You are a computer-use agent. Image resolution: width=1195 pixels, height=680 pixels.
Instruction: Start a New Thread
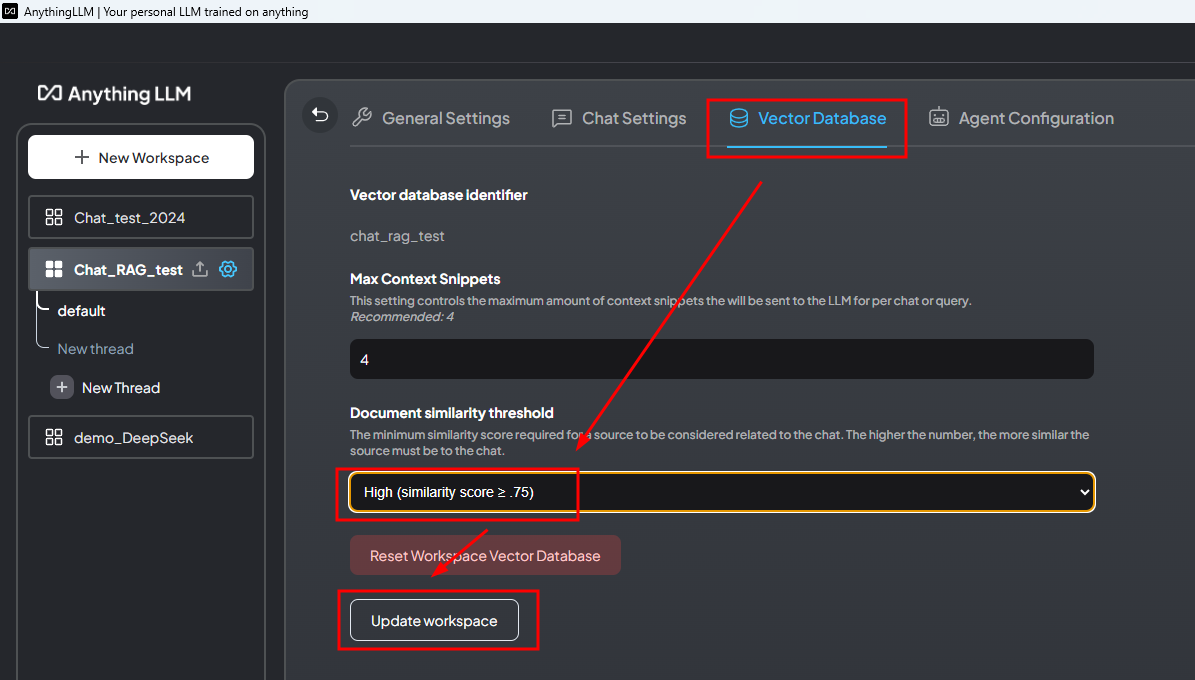[x=105, y=387]
